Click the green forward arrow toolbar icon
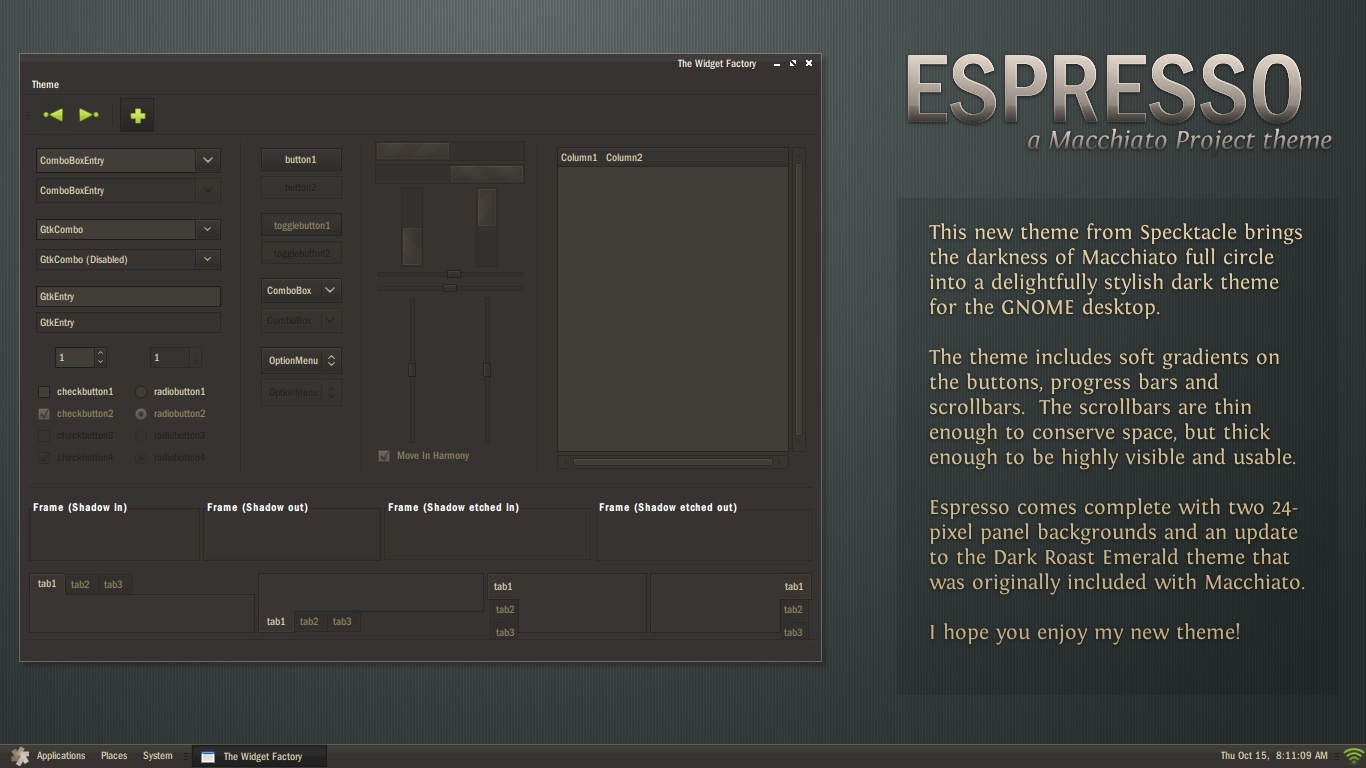Viewport: 1366px width, 768px height. click(x=89, y=115)
